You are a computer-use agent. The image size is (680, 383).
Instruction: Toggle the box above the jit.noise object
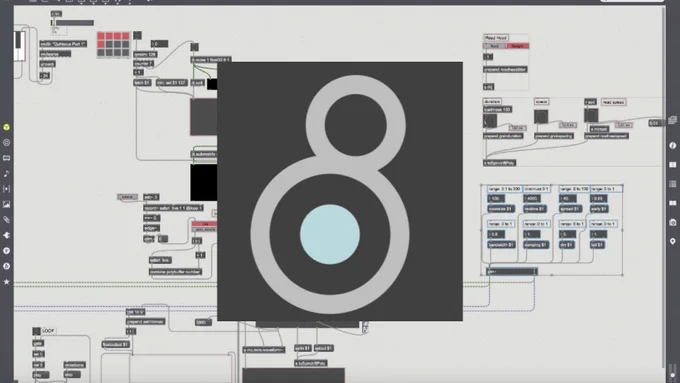(194, 46)
